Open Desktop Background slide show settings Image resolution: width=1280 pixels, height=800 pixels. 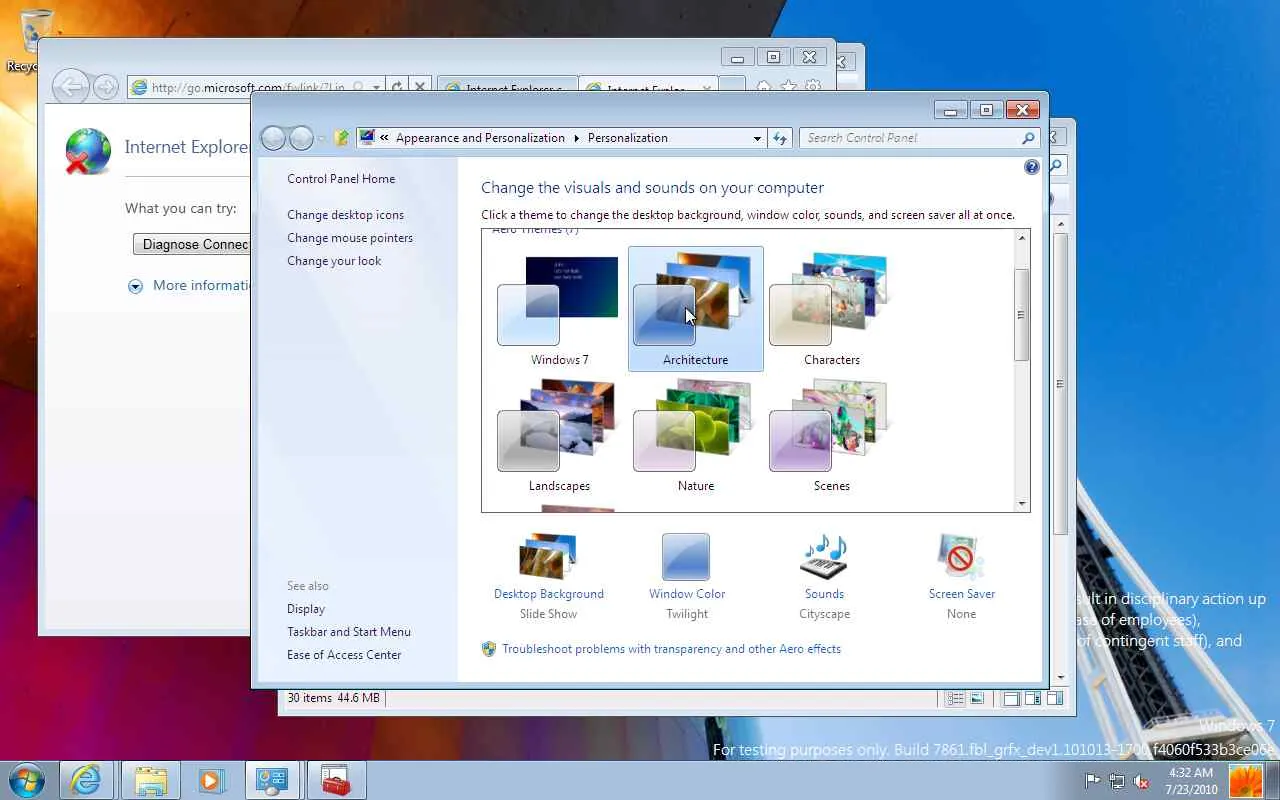point(549,576)
